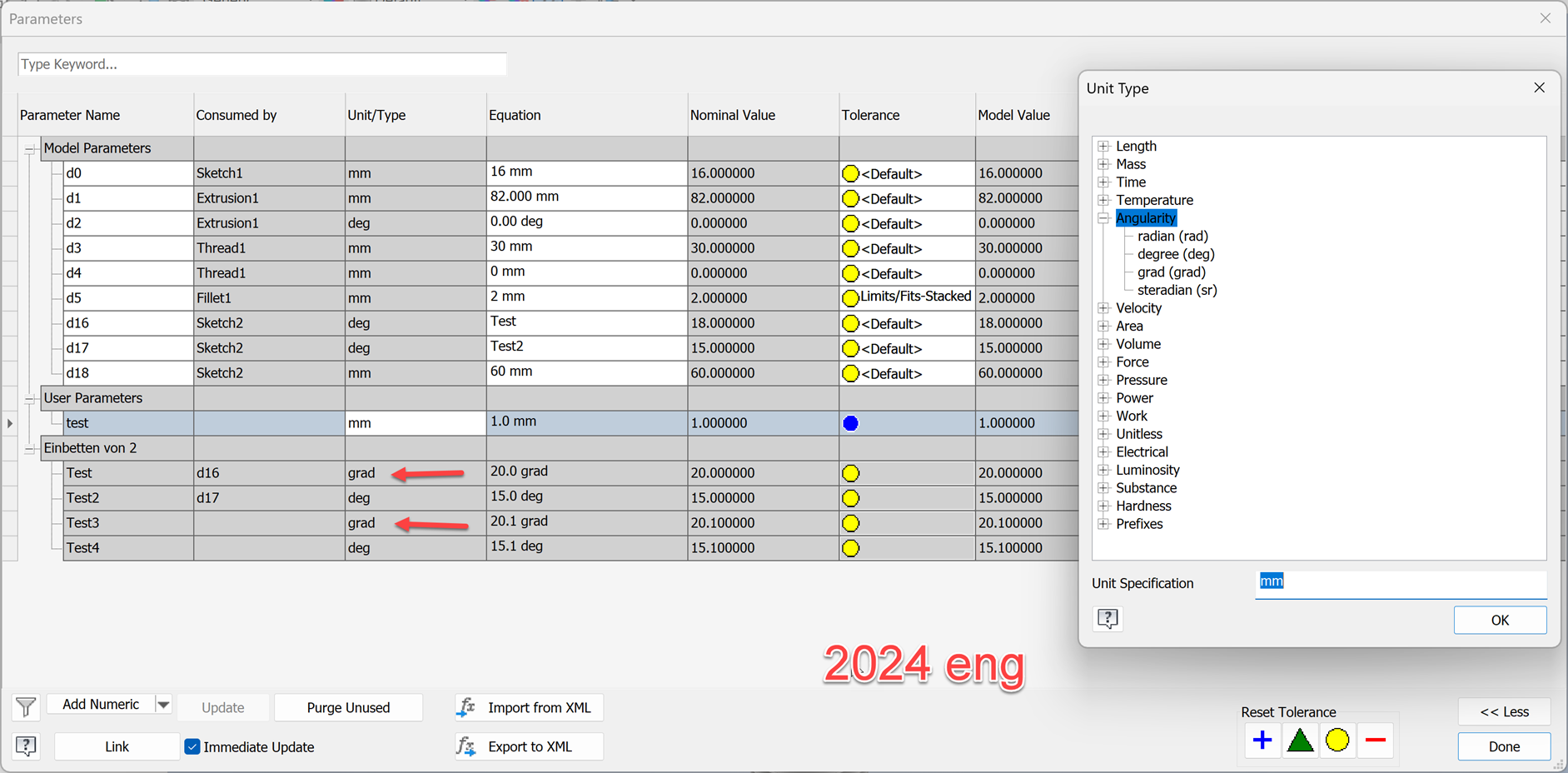Expand the Length unit category
1568x773 pixels.
(x=1103, y=146)
